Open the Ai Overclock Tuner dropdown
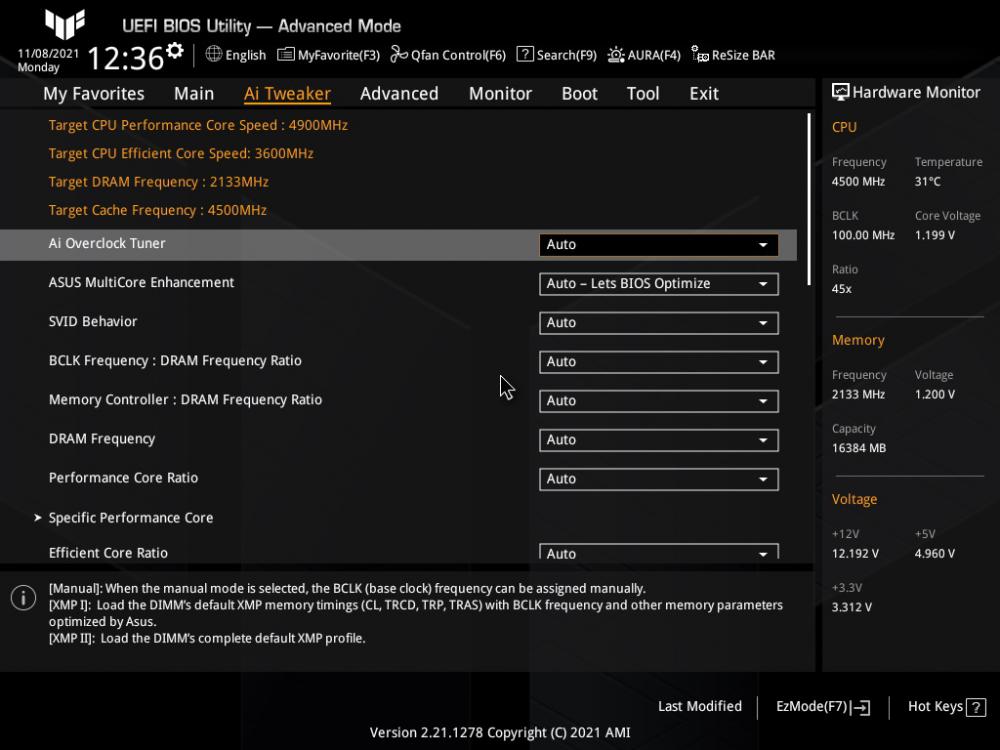Image resolution: width=1000 pixels, height=750 pixels. 658,245
